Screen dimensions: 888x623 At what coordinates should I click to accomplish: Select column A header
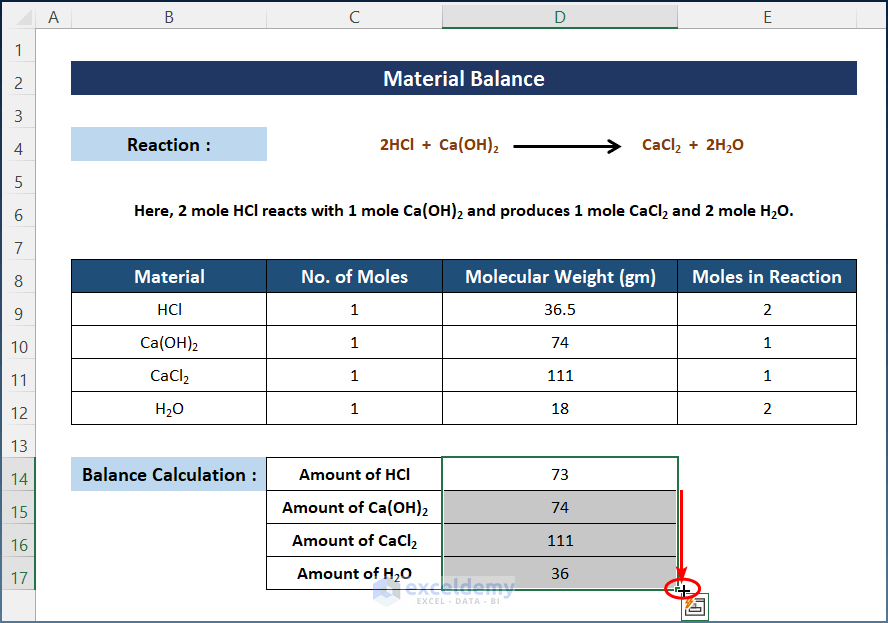pos(53,17)
